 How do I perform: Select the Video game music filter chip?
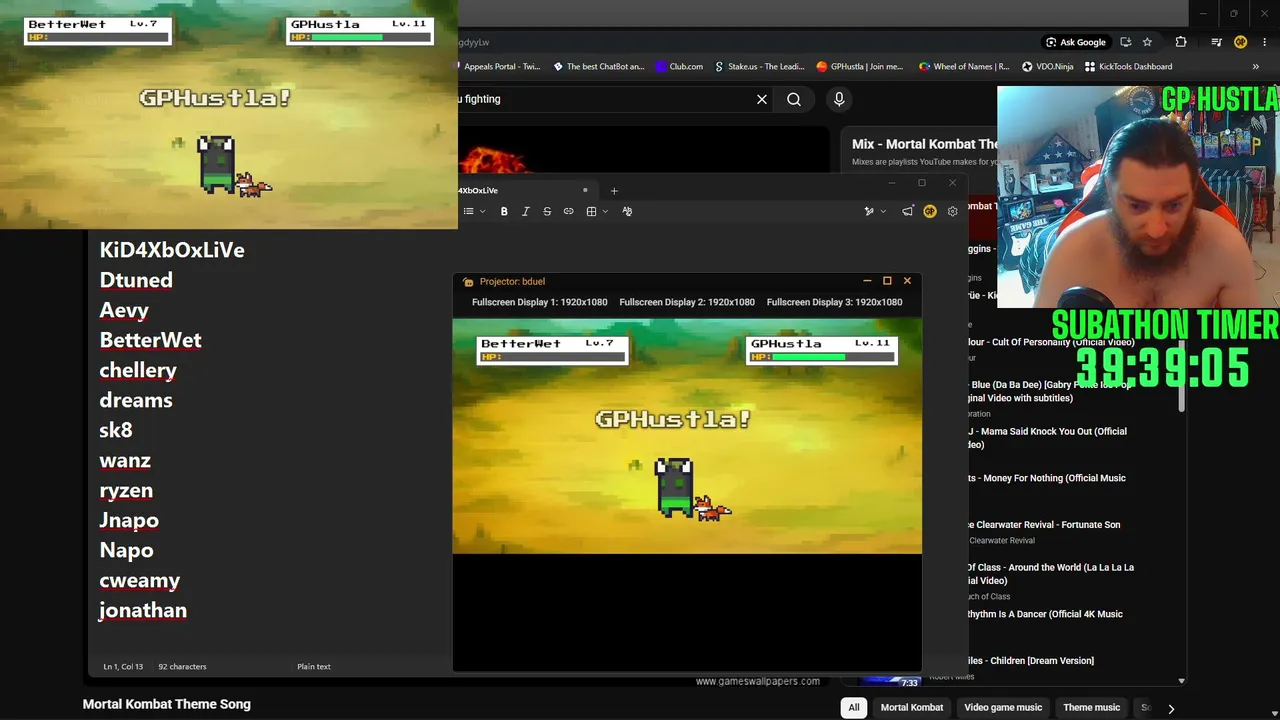pos(1003,708)
